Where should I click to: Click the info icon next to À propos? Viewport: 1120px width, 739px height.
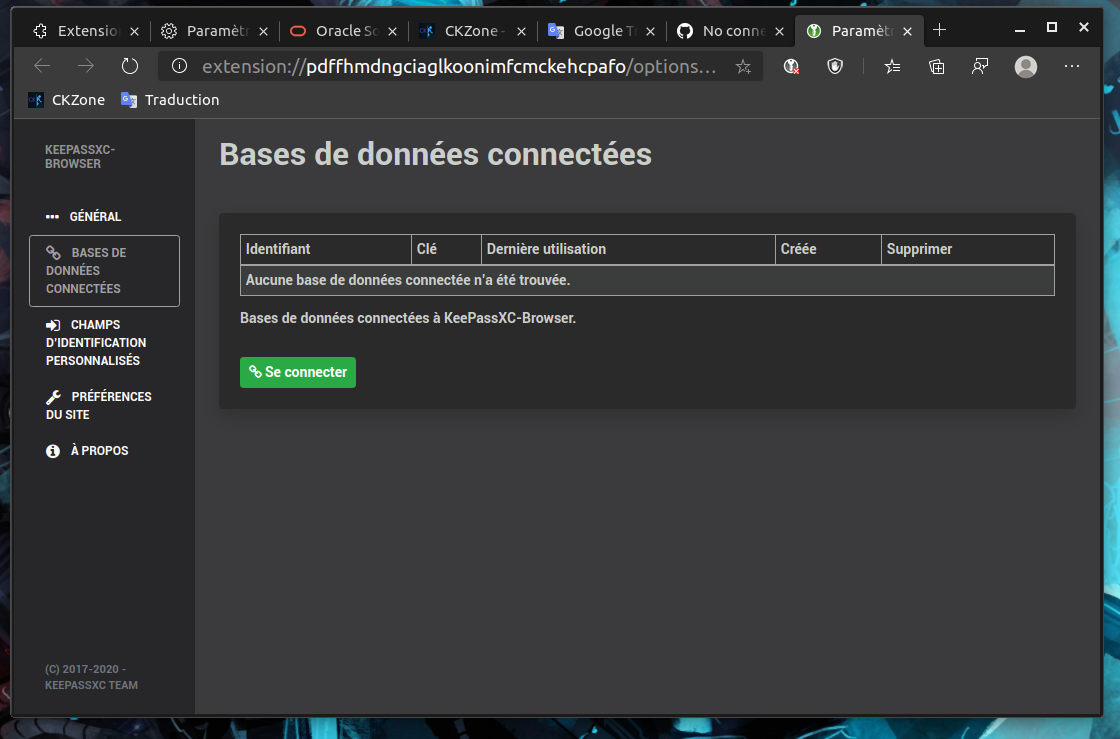click(x=52, y=450)
